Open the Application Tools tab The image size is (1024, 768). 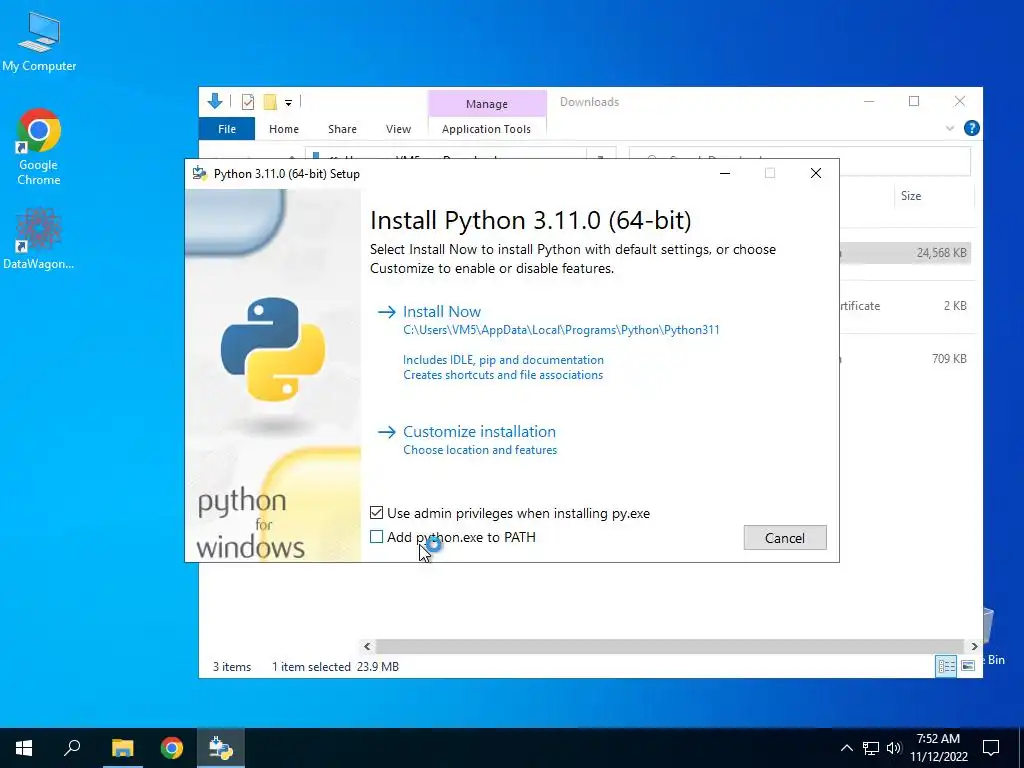click(x=486, y=129)
